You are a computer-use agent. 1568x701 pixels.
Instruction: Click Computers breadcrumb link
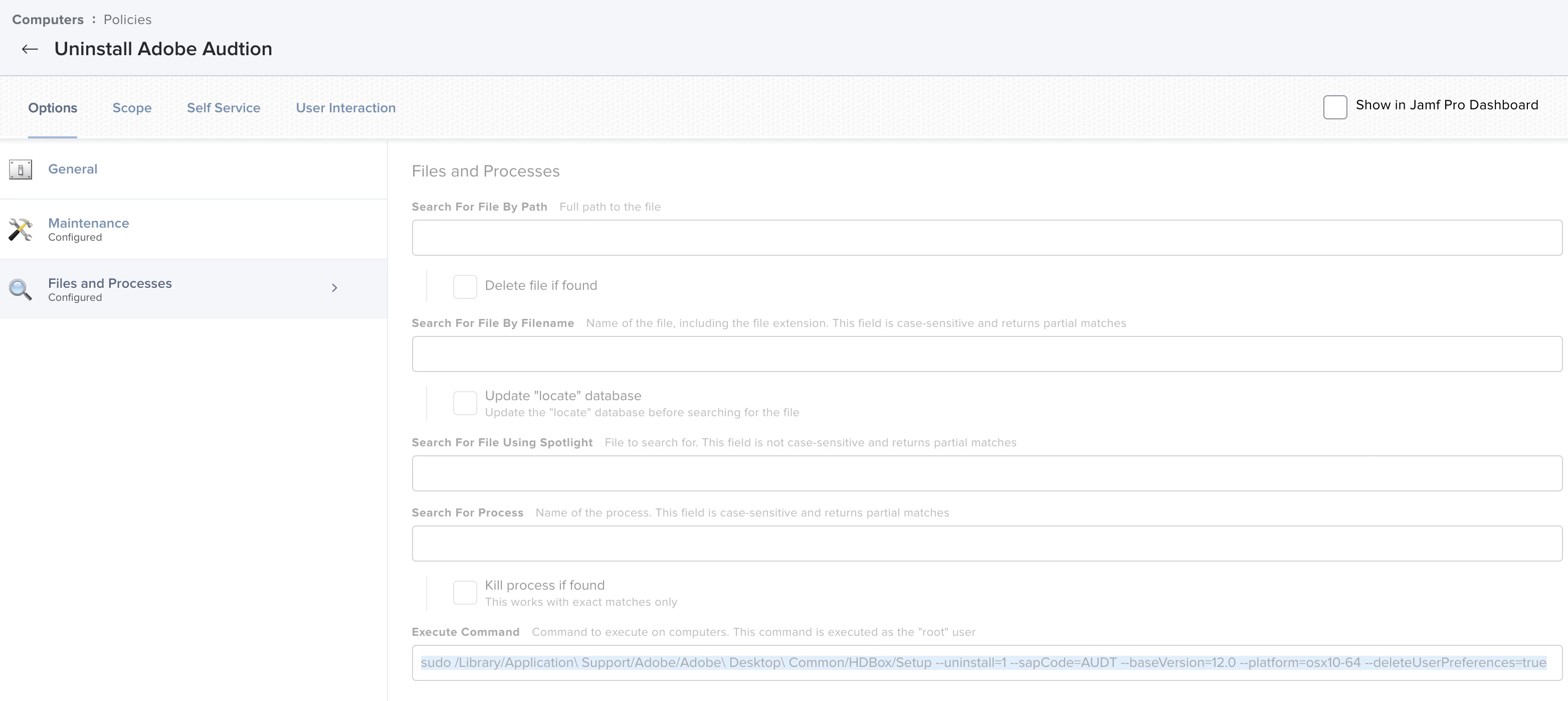click(x=48, y=20)
